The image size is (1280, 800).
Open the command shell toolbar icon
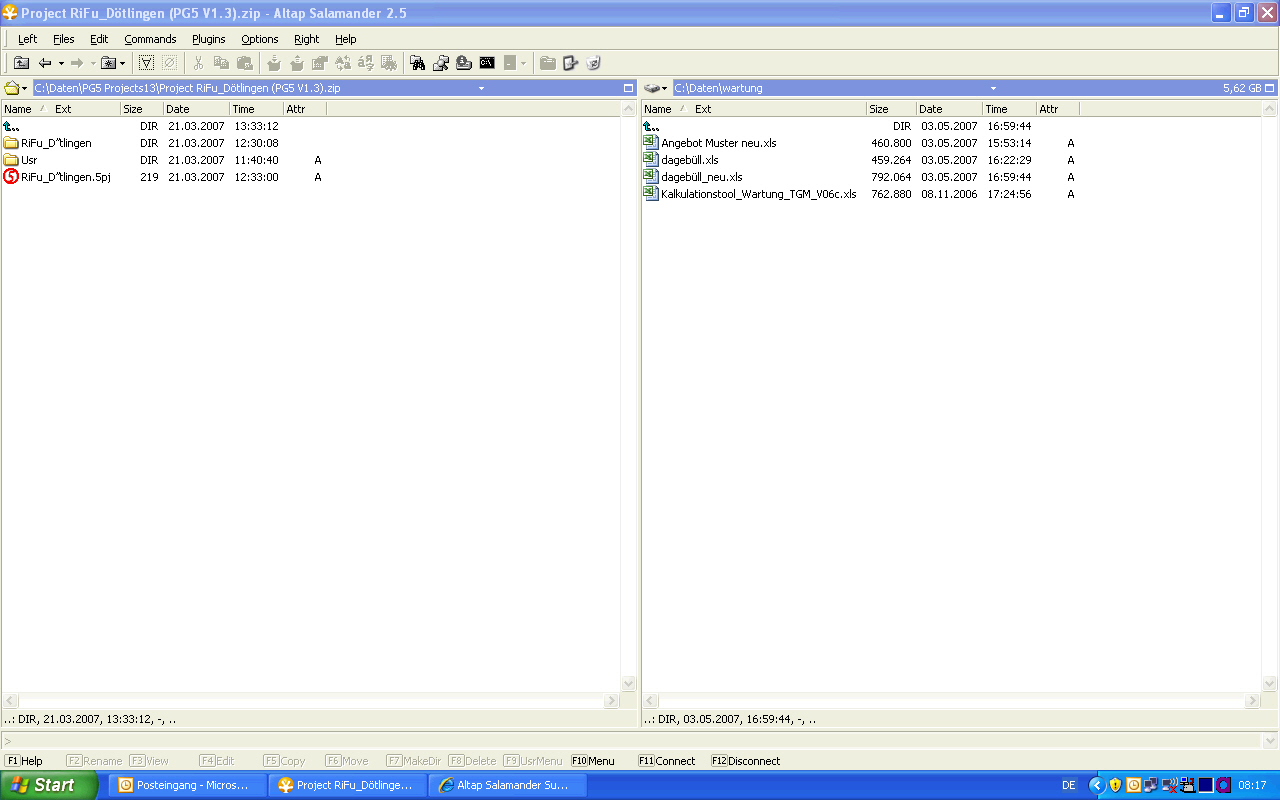pos(487,63)
